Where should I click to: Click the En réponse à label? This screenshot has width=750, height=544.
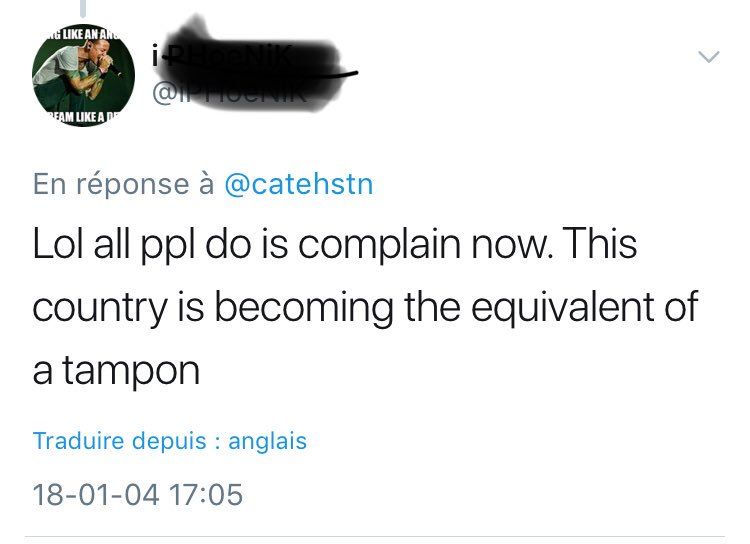pos(123,184)
